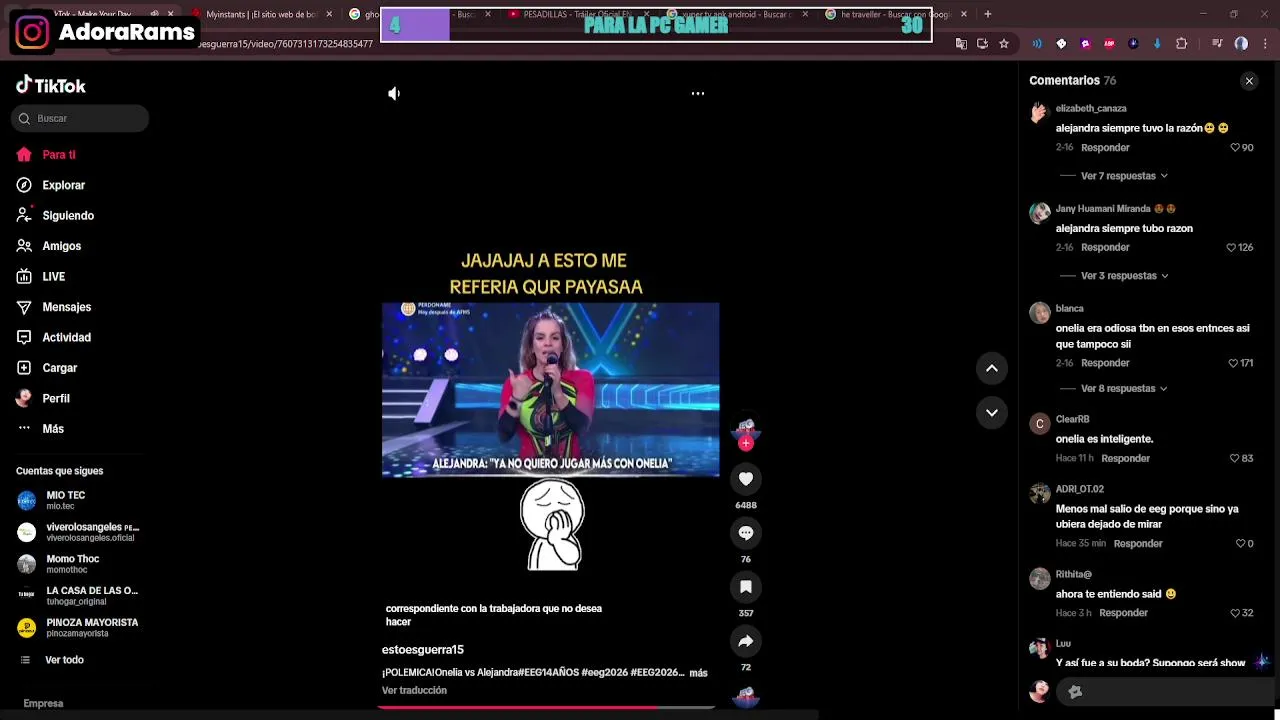
Task: Expand caption with the más link
Action: point(698,673)
